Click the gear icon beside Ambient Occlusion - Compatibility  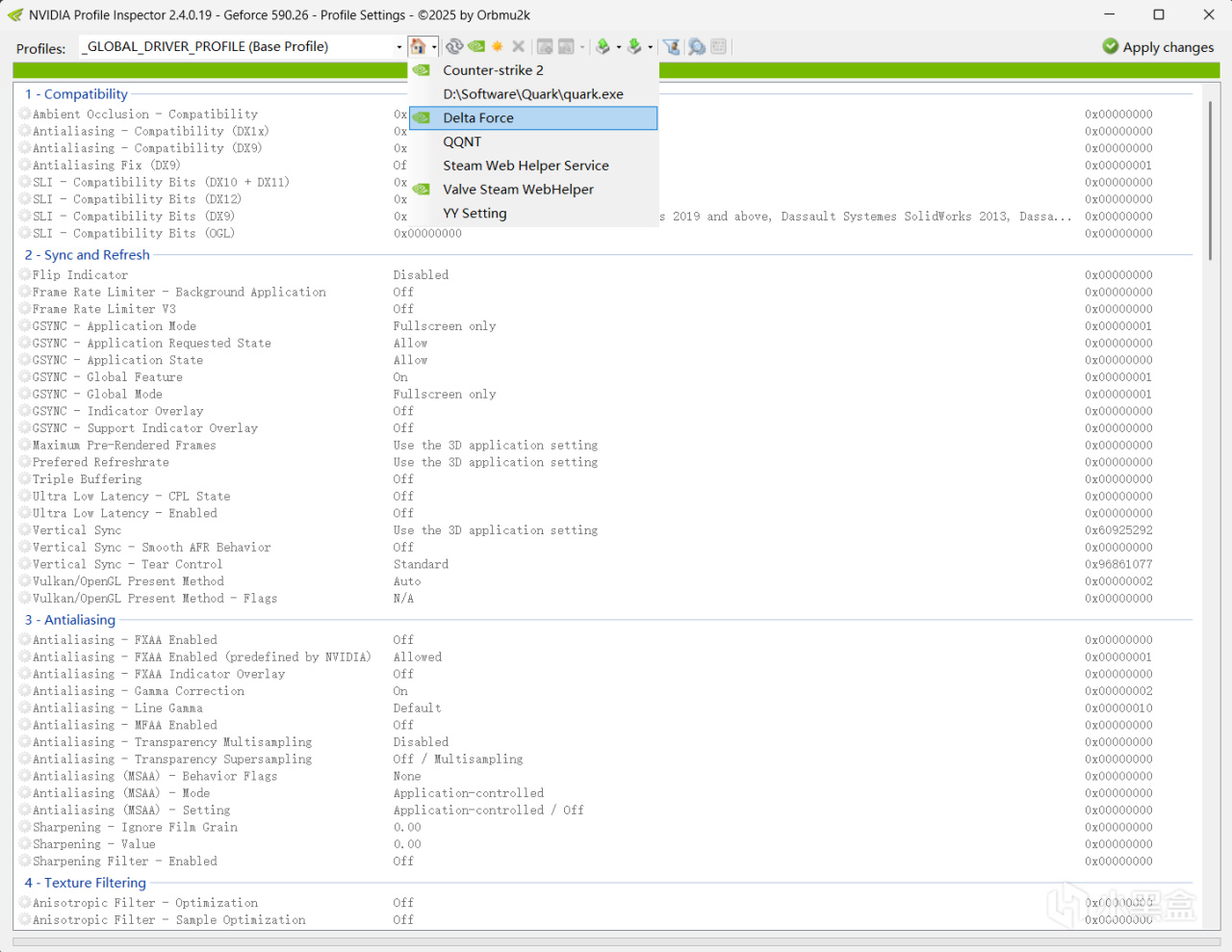(x=25, y=115)
